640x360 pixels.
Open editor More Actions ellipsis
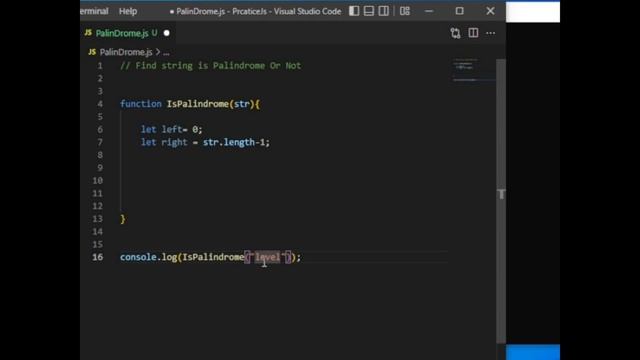tap(491, 33)
